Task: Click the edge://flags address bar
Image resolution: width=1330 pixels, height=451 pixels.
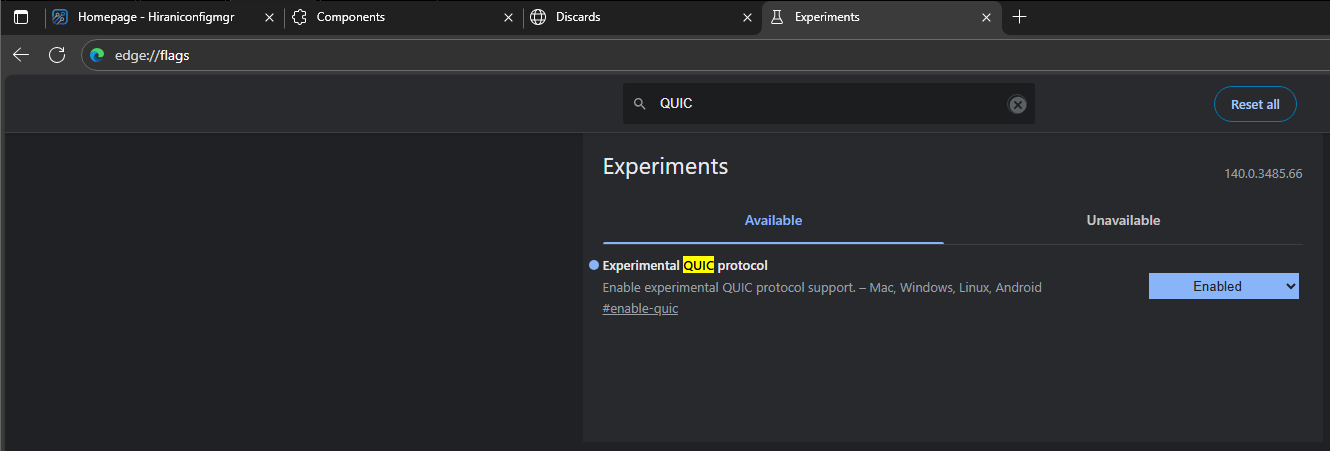Action: click(600, 55)
